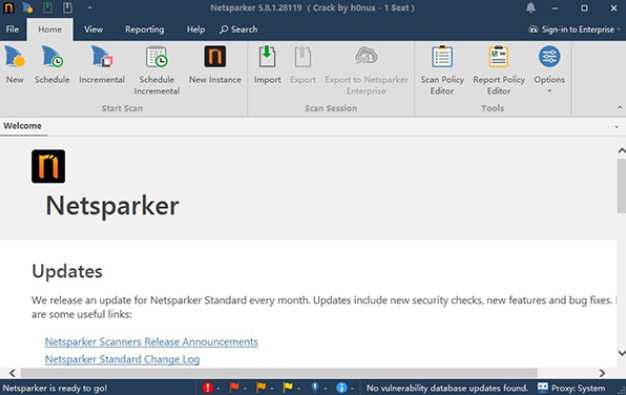The width and height of the screenshot is (626, 395).
Task: Select Schedule Incremental scan icon
Action: 156,70
